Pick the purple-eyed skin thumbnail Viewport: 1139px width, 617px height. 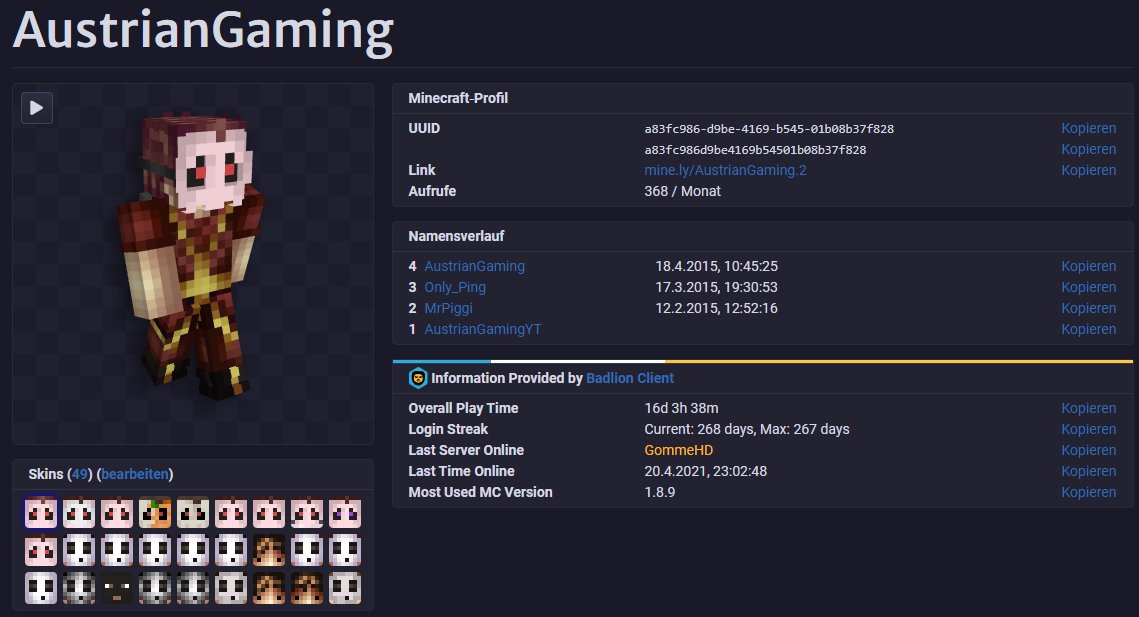[344, 513]
